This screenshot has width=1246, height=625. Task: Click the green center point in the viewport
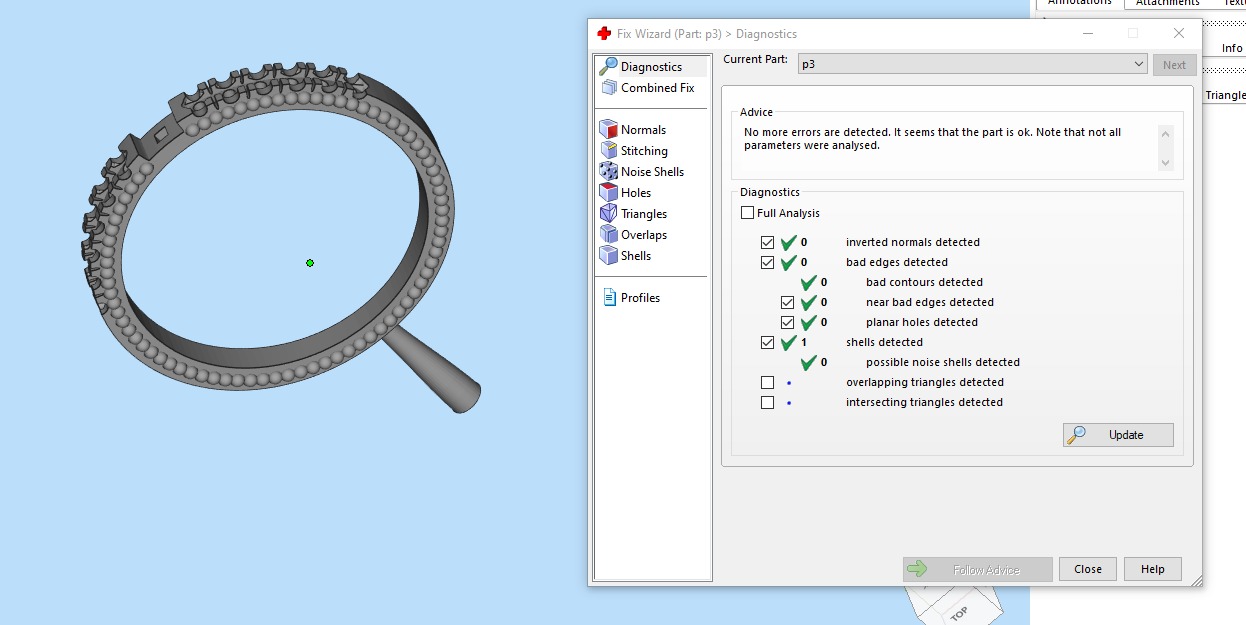click(310, 263)
